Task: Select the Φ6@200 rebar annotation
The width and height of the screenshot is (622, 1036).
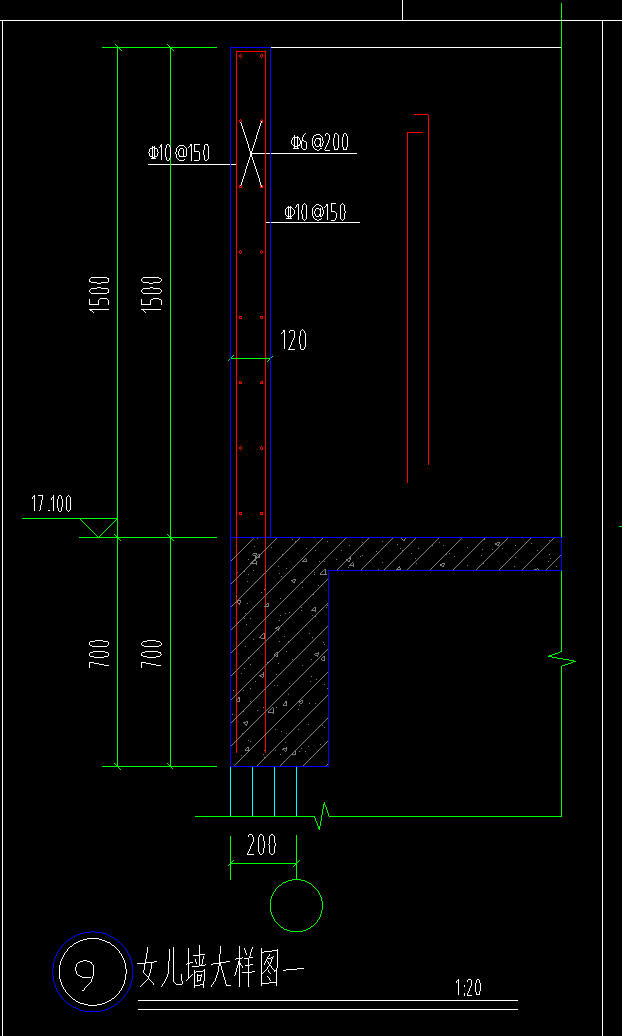Action: coord(319,142)
